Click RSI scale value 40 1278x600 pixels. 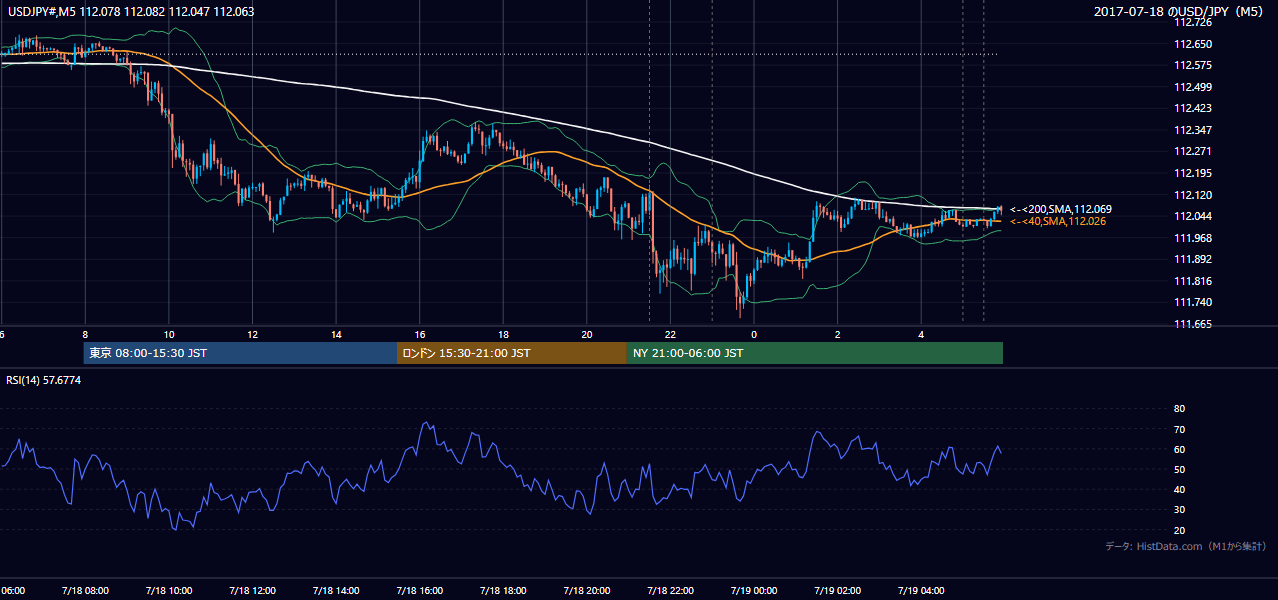pyautogui.click(x=1179, y=489)
